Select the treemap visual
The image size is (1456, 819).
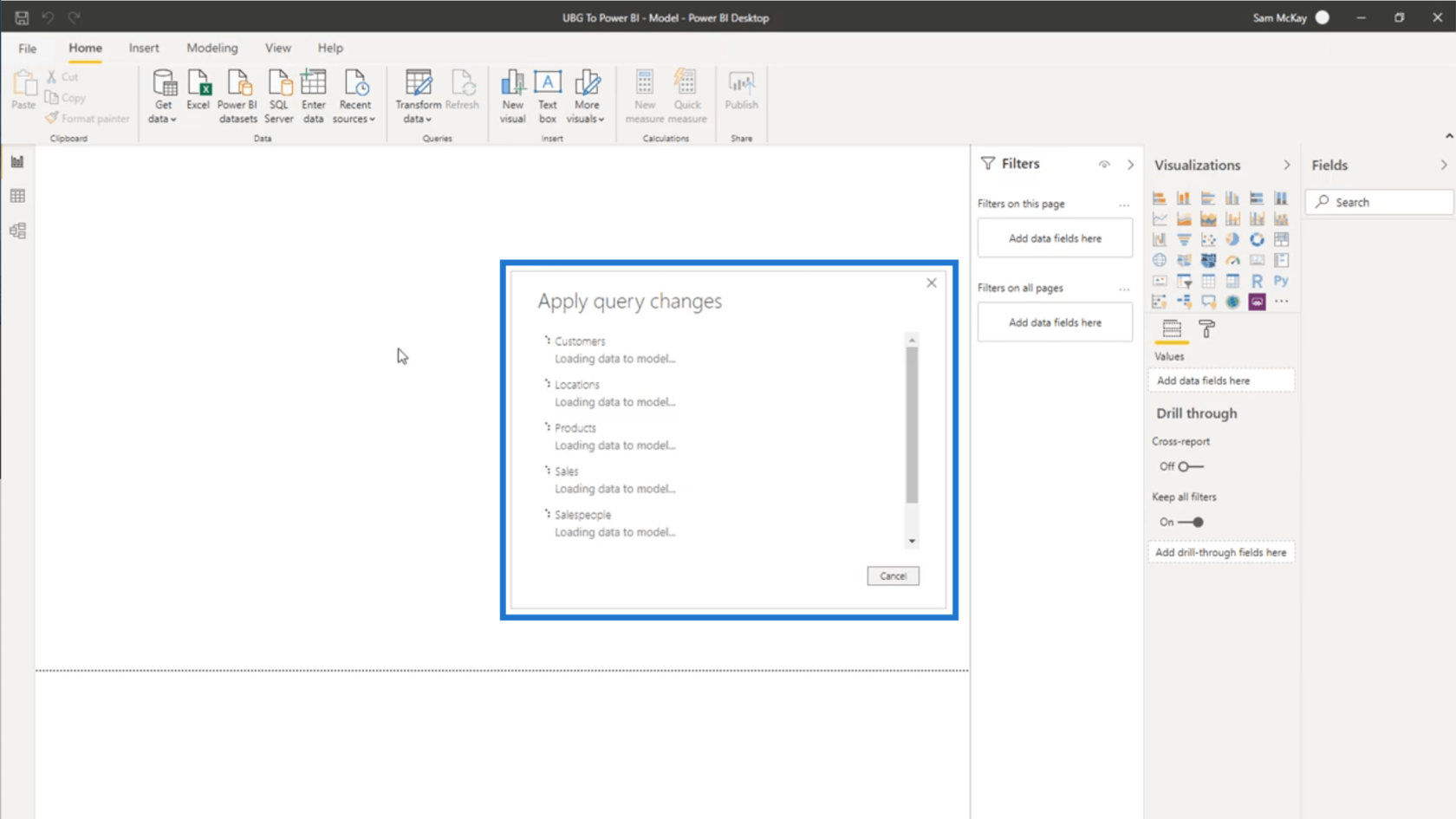pos(1281,239)
